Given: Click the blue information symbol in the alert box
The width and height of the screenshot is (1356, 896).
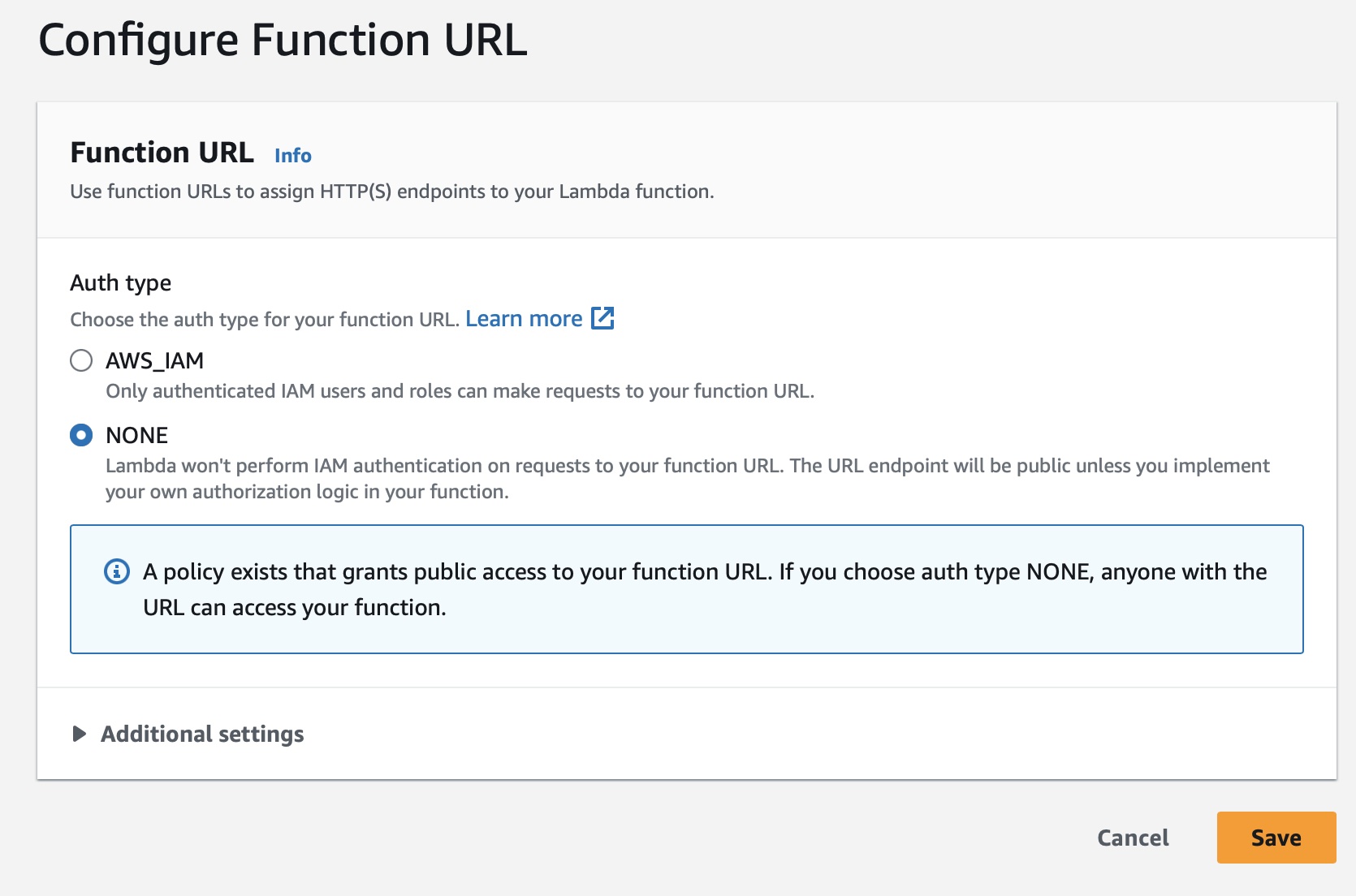Looking at the screenshot, I should [x=117, y=573].
